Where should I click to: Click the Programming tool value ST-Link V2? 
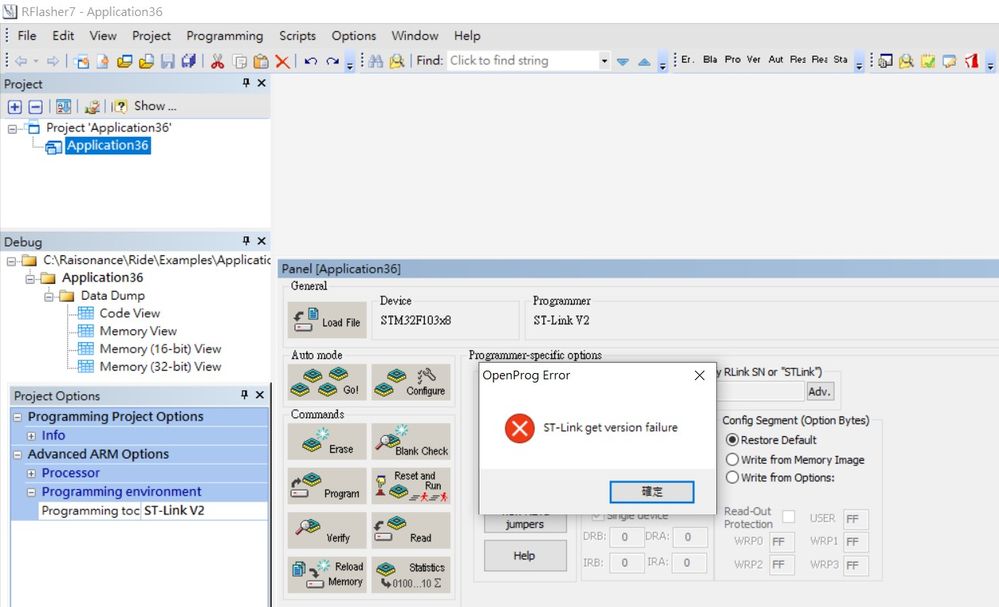pos(204,511)
